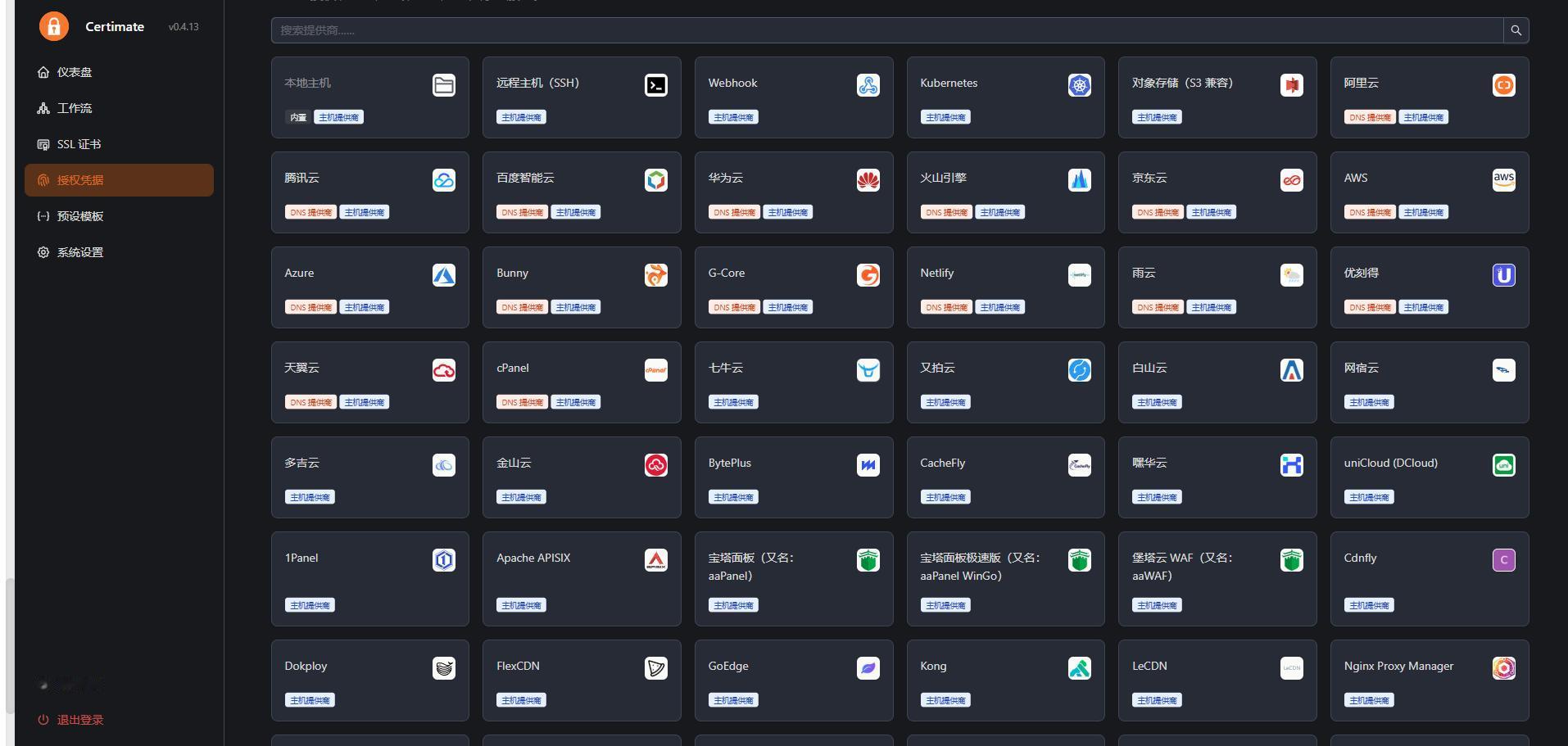The image size is (1568, 746).
Task: Go to SSL 证书 page
Action: click(x=119, y=144)
